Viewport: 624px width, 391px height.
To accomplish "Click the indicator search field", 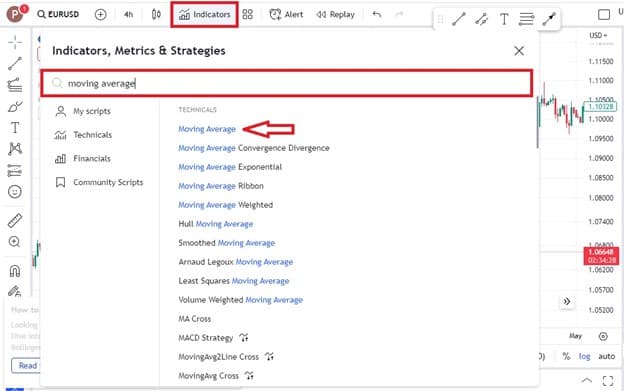I will point(287,84).
